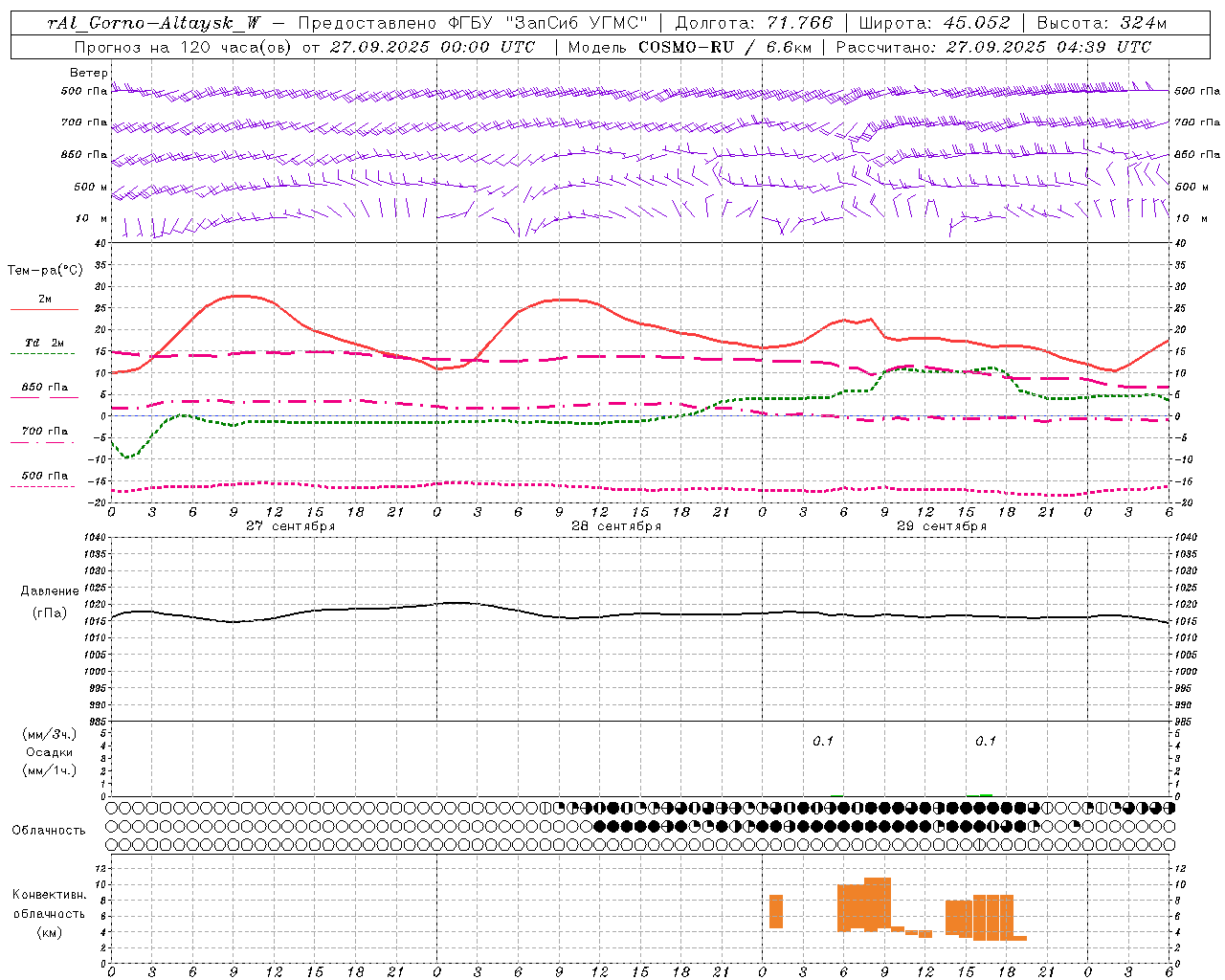This screenshot has width=1225, height=980.
Task: Click the (мм/3ч.) precipitation unit label
Action: (50, 734)
